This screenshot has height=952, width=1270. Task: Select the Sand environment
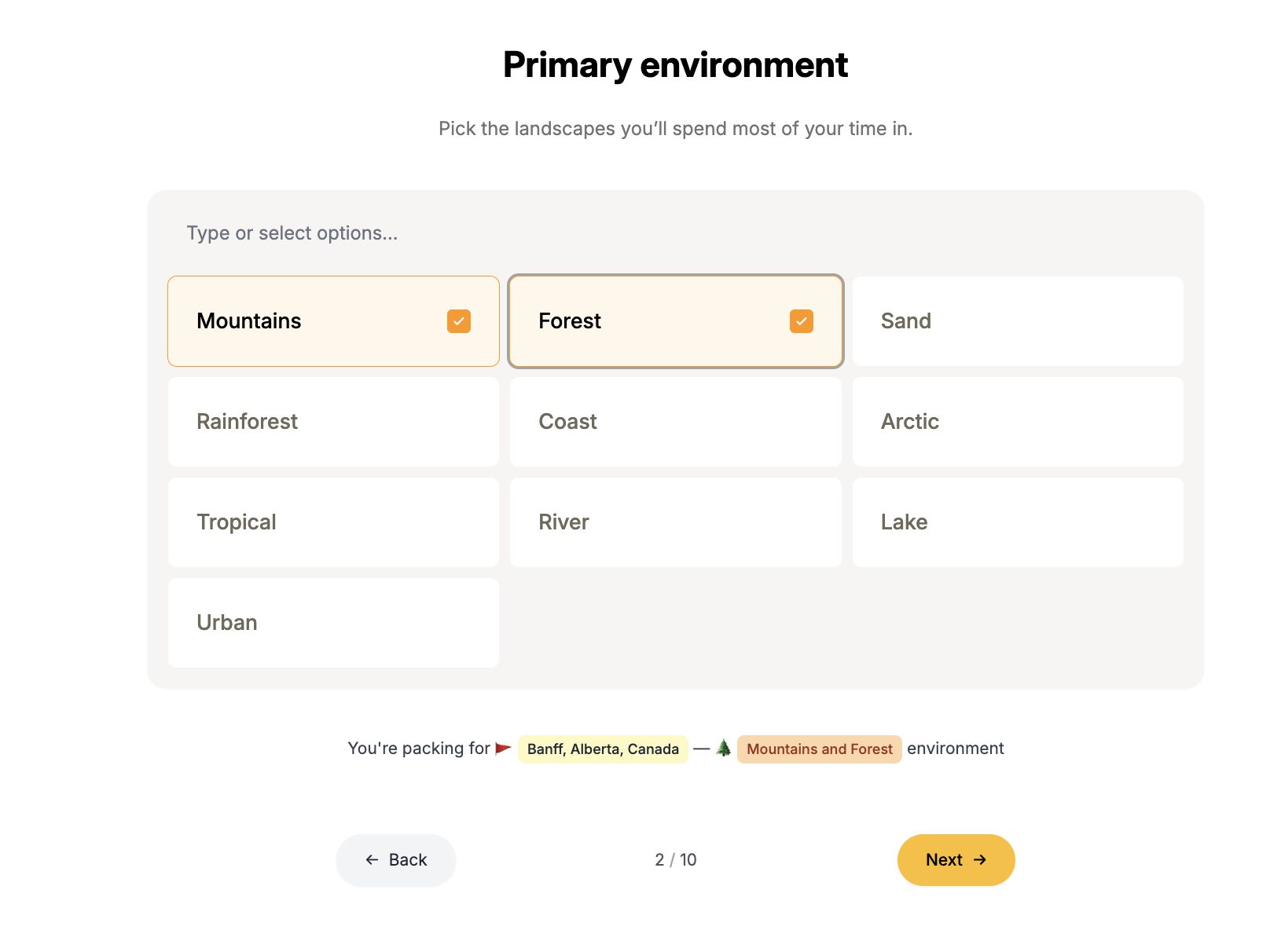pyautogui.click(x=1017, y=321)
